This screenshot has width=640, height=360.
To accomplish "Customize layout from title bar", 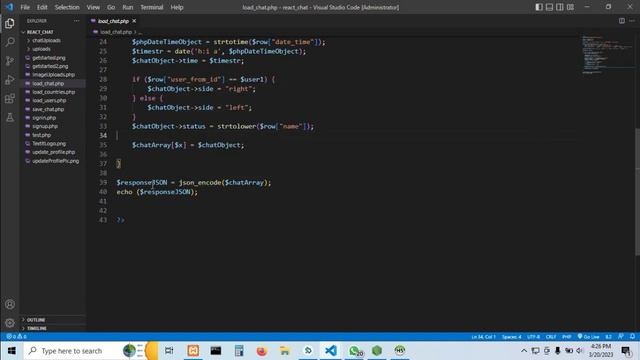I will [570, 7].
